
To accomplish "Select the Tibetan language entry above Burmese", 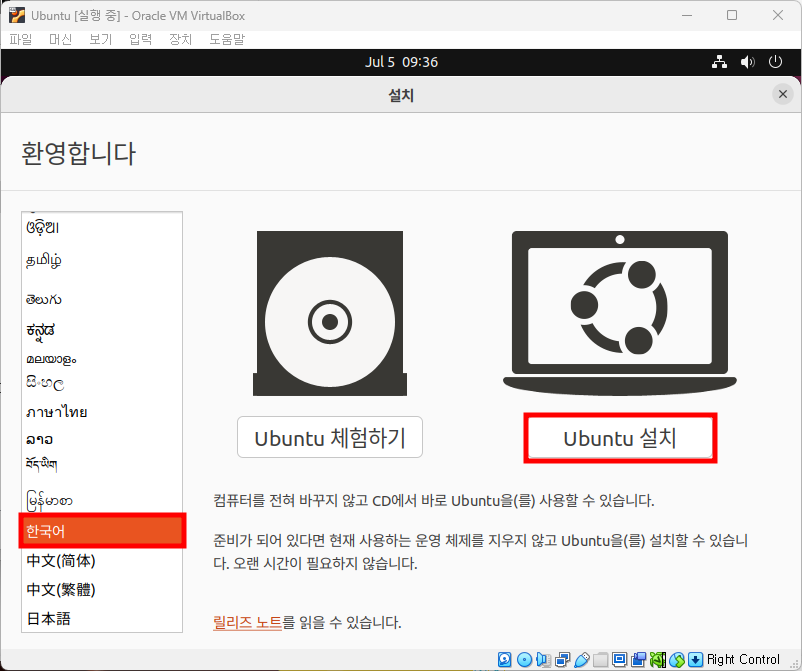I will point(102,464).
